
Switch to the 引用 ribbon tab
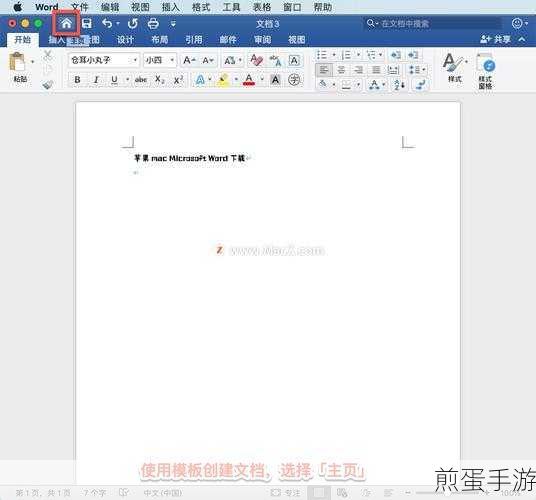pyautogui.click(x=194, y=40)
